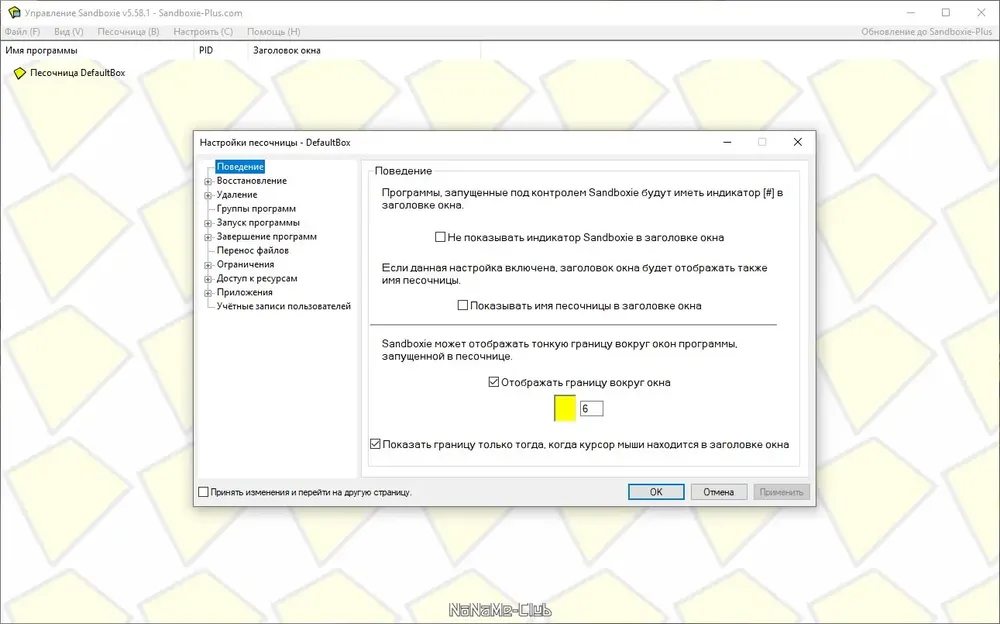The height and width of the screenshot is (624, 1000).
Task: Uncheck 'Отображать границу вокруг окна'
Action: pos(494,382)
